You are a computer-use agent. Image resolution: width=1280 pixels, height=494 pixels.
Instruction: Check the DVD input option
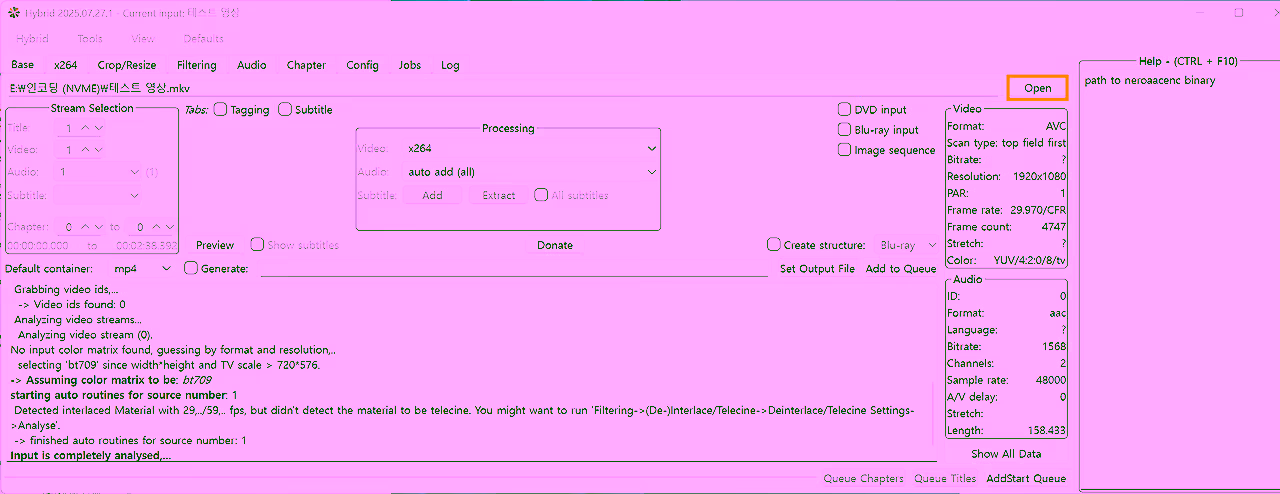click(x=845, y=110)
